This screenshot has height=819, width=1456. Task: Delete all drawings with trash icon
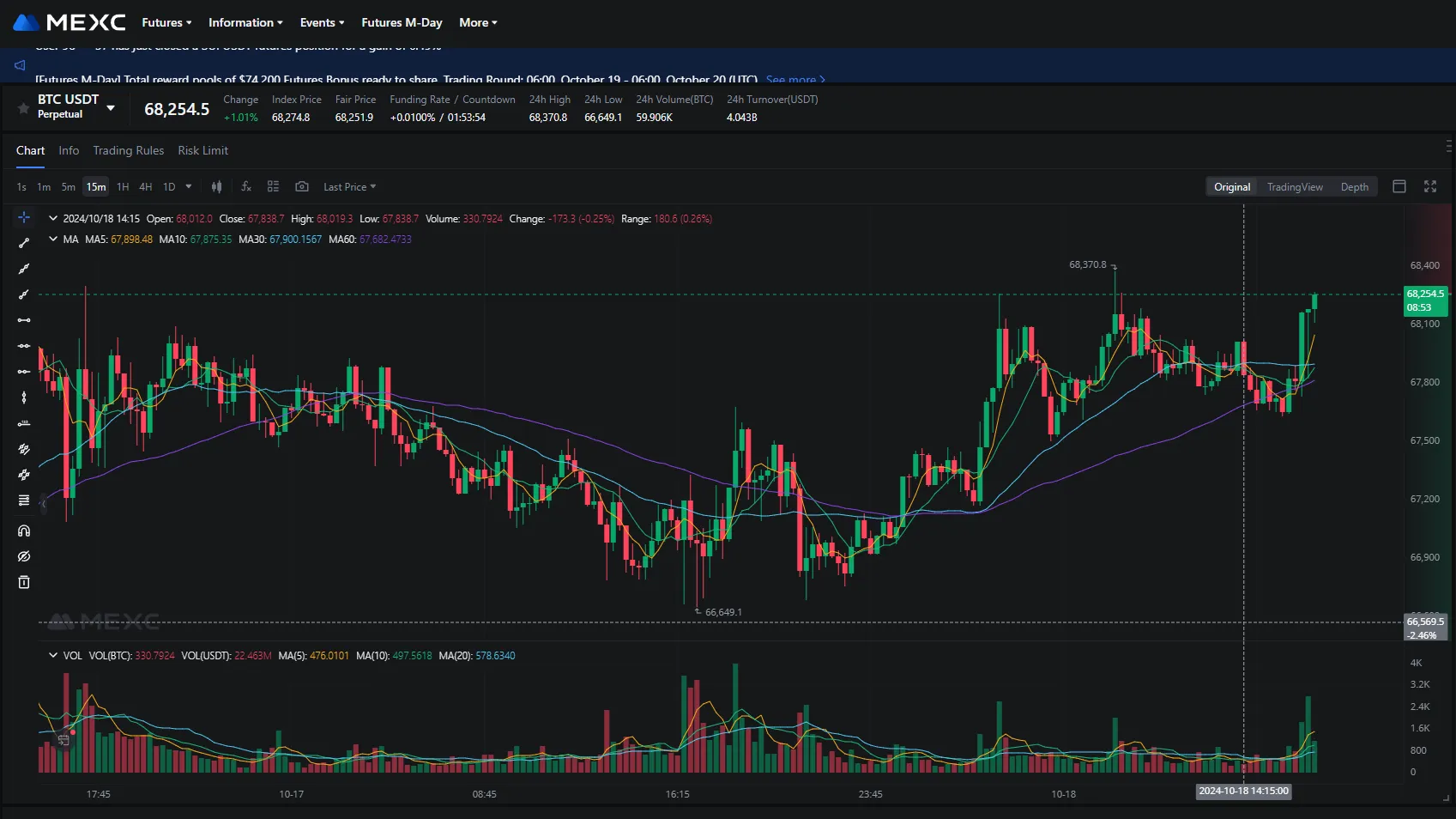pos(23,582)
